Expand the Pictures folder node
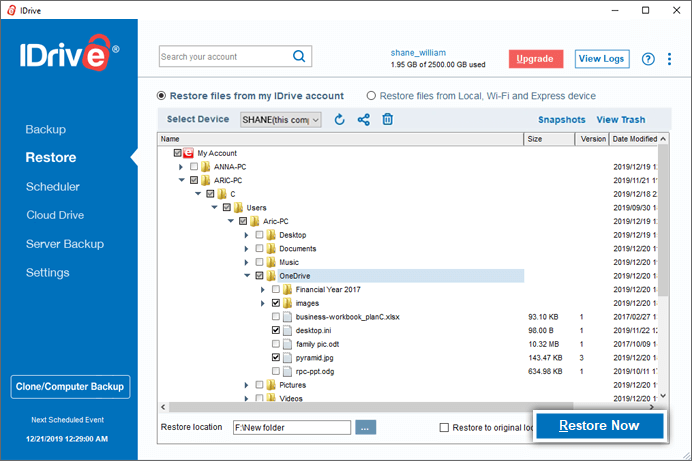Image resolution: width=692 pixels, height=461 pixels. pyautogui.click(x=246, y=385)
